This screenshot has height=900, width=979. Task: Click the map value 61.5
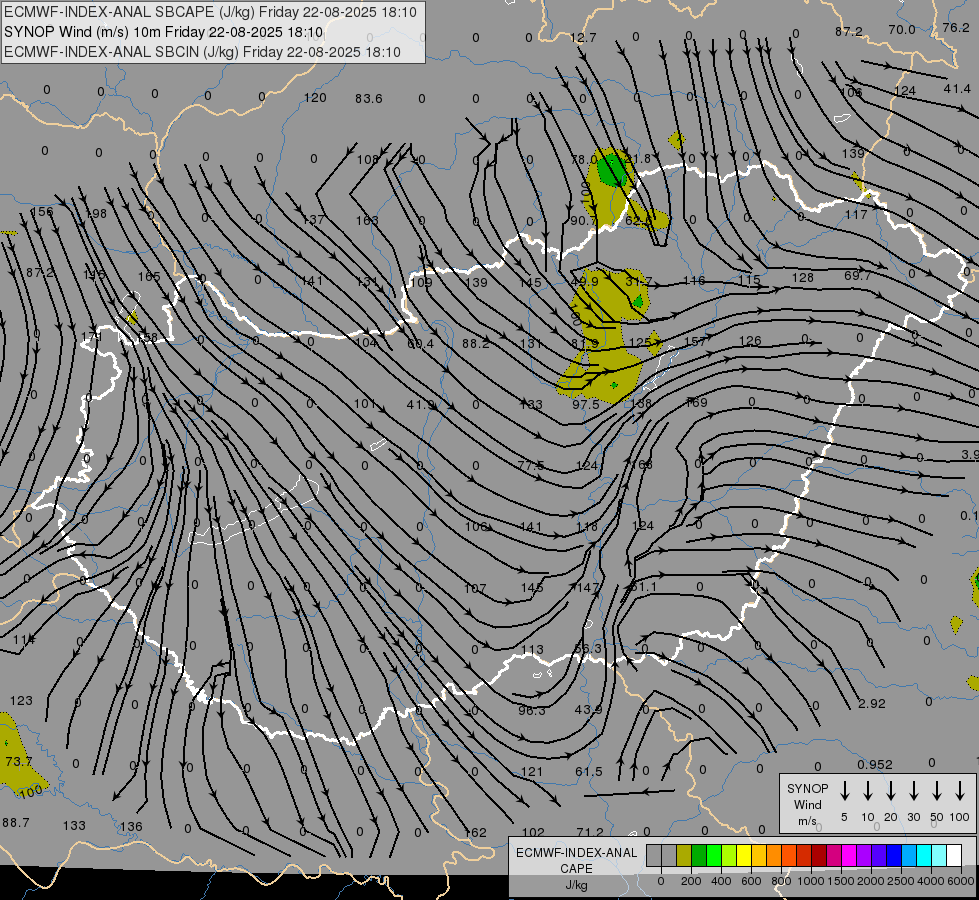tap(589, 772)
